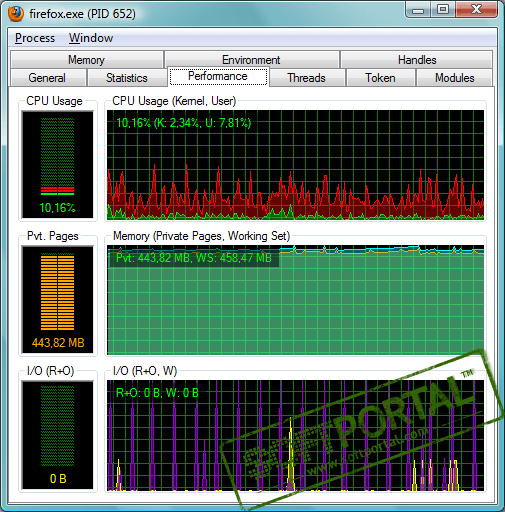Maximize the firefox.exe properties window
Image resolution: width=505 pixels, height=512 pixels.
[443, 10]
